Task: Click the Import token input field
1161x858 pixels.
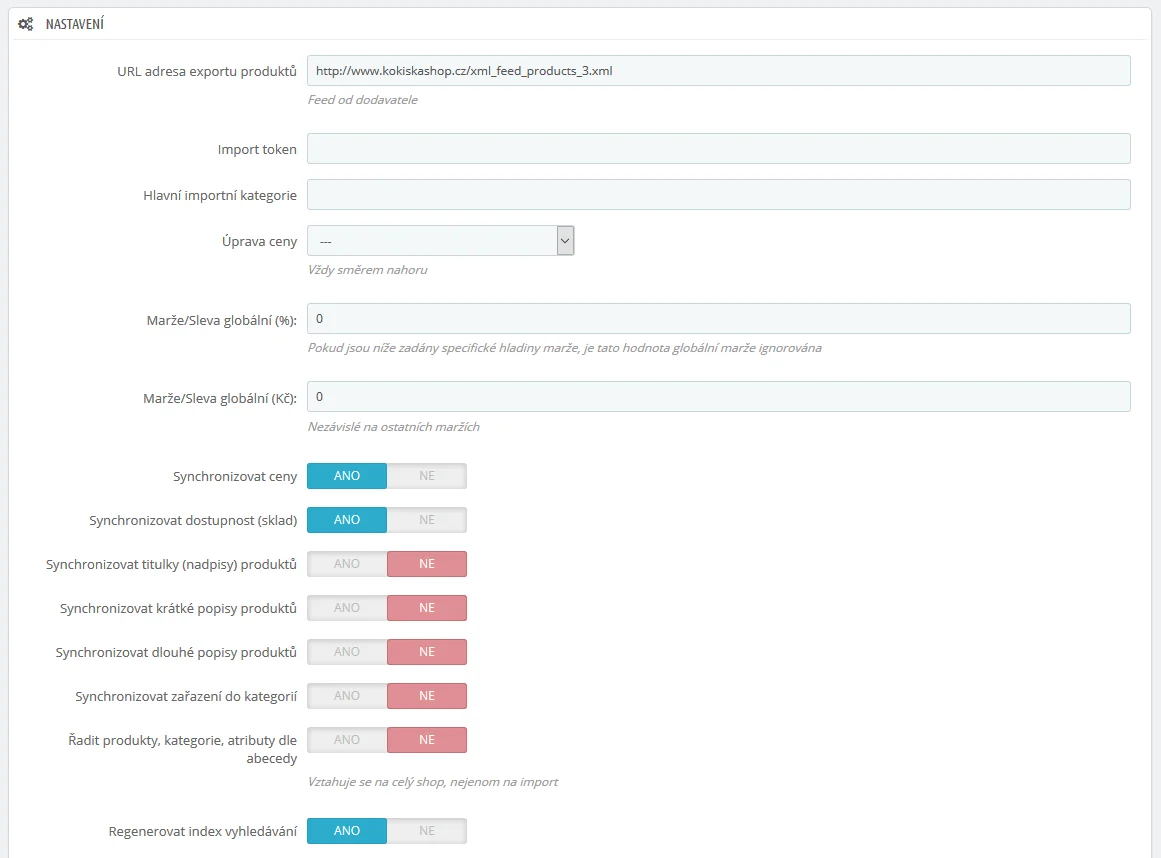Action: [x=718, y=149]
